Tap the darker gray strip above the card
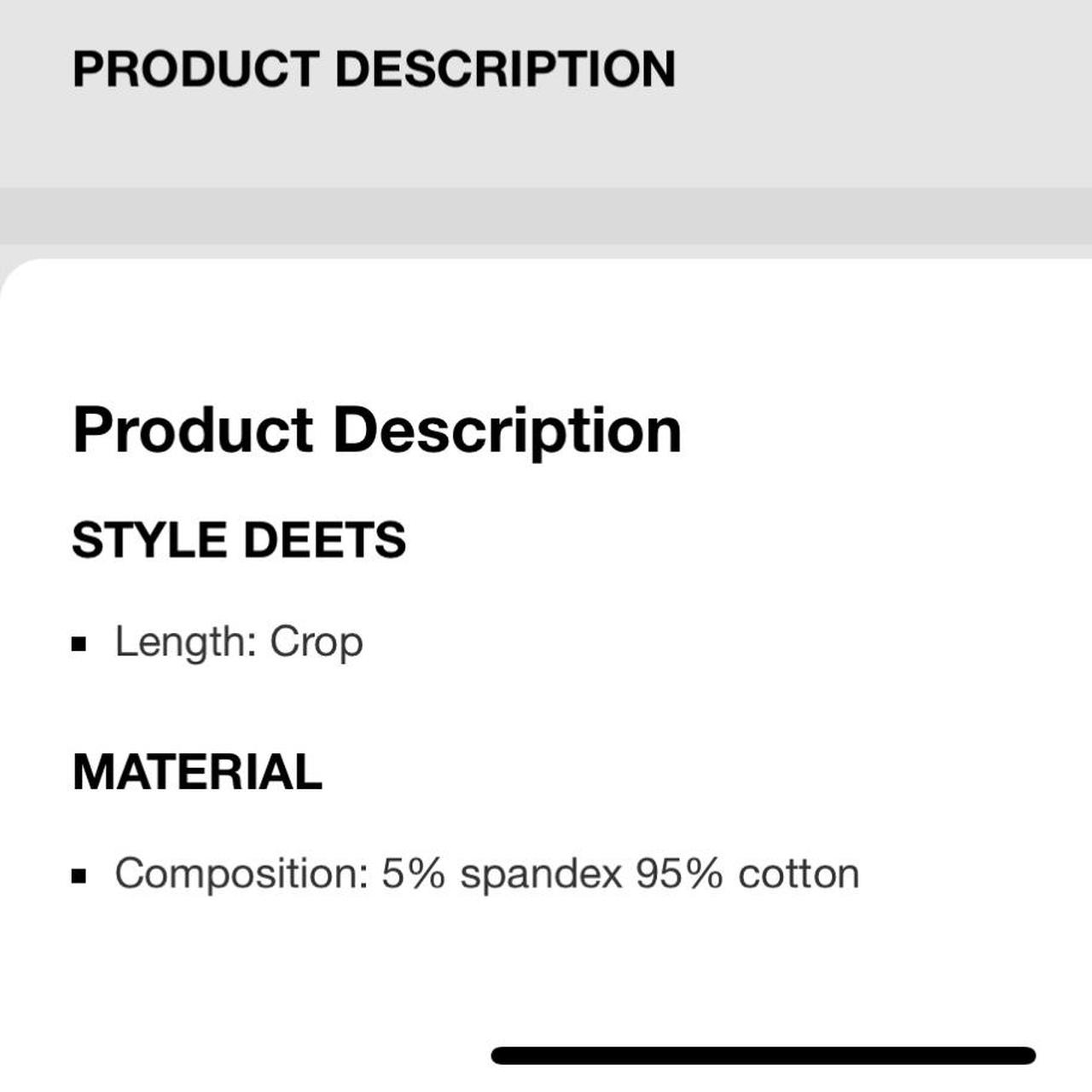The image size is (1092, 1092). click(x=546, y=216)
